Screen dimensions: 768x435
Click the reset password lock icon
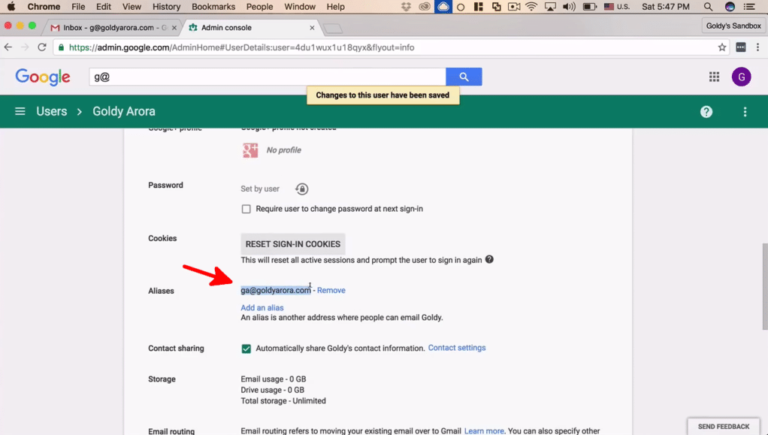pos(302,189)
